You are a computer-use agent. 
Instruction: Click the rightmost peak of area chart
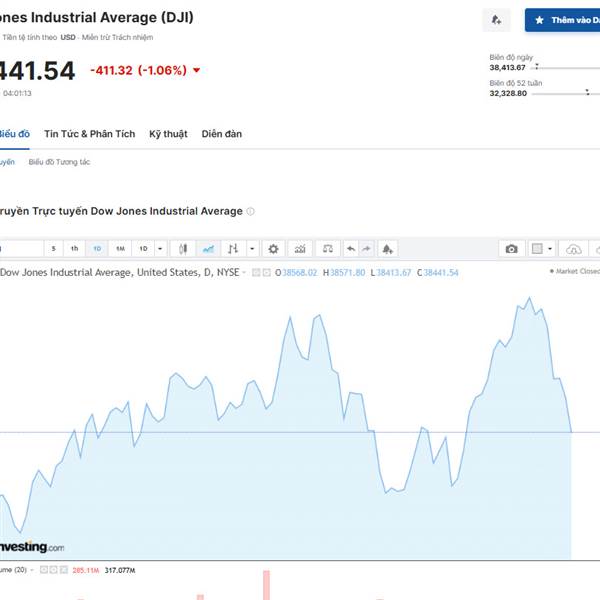(529, 298)
